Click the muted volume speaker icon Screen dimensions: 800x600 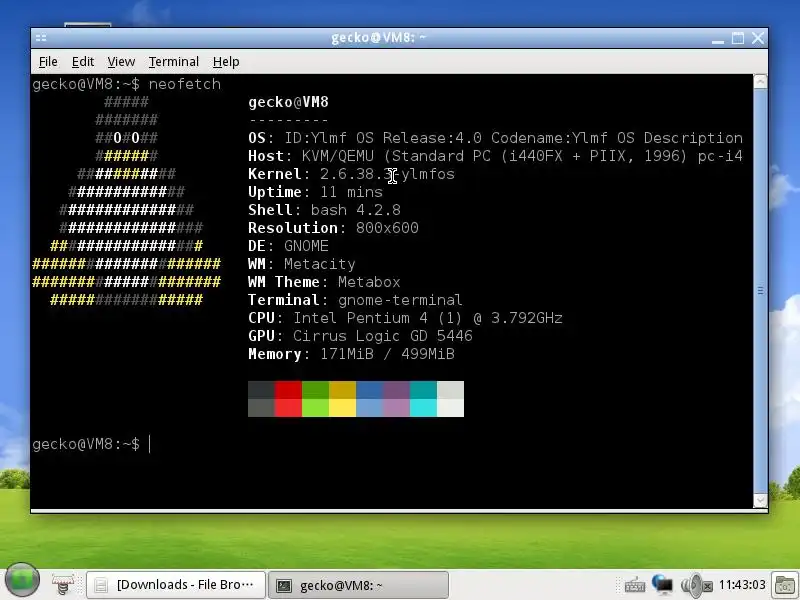point(696,585)
